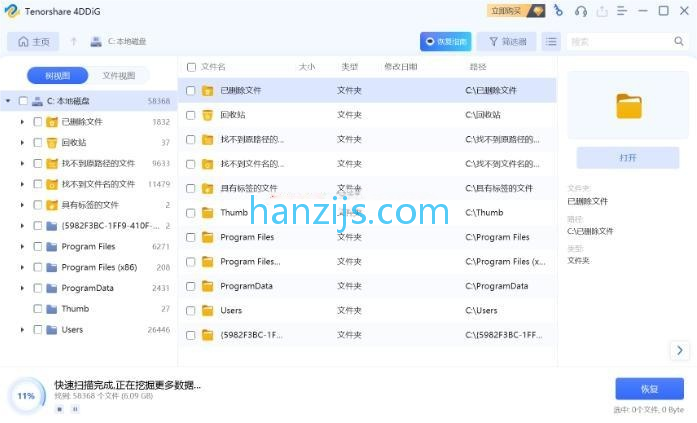697x423 pixels.
Task: Go to the home (主页) button
Action: (x=33, y=42)
